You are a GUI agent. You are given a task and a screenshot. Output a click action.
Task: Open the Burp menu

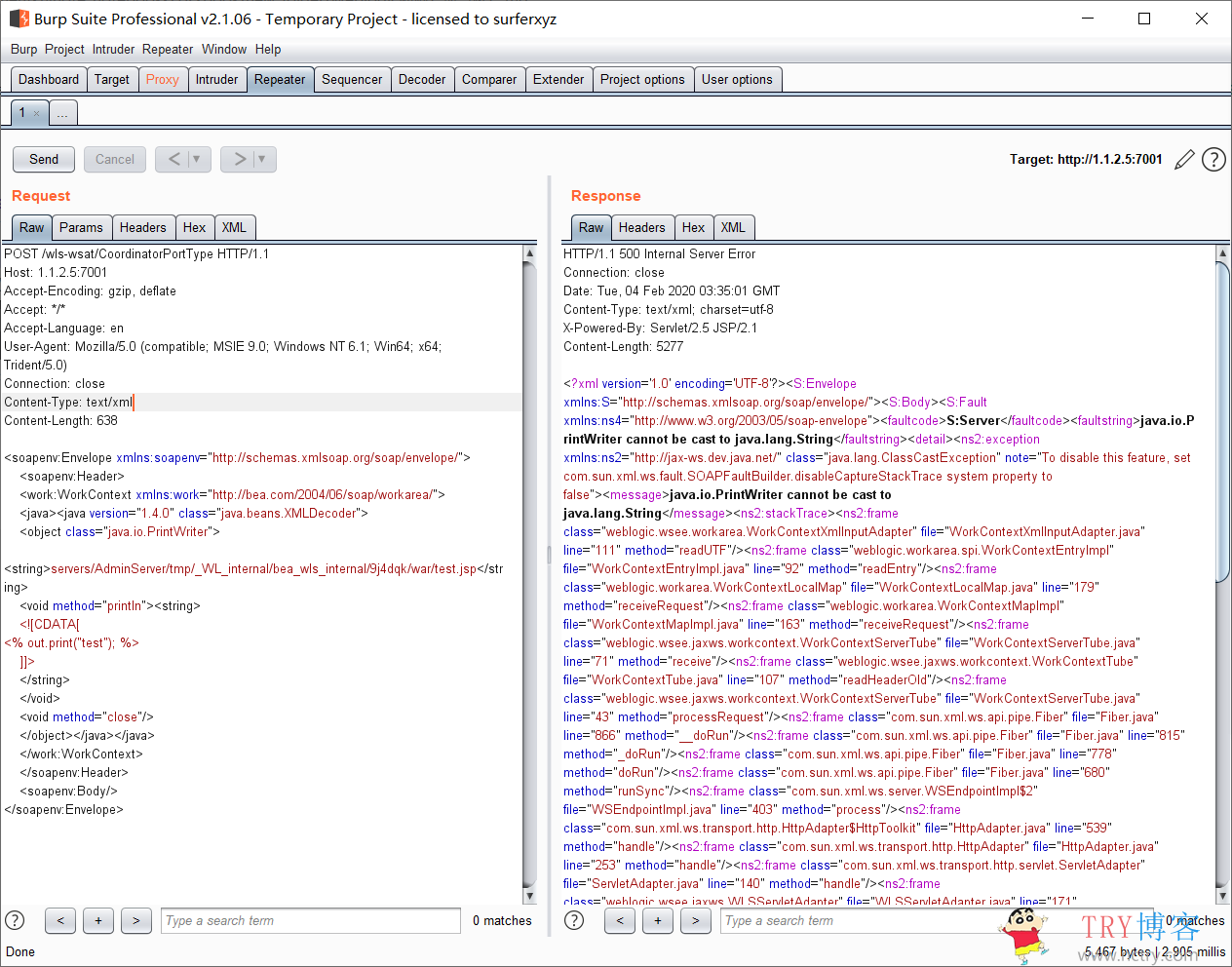[23, 49]
